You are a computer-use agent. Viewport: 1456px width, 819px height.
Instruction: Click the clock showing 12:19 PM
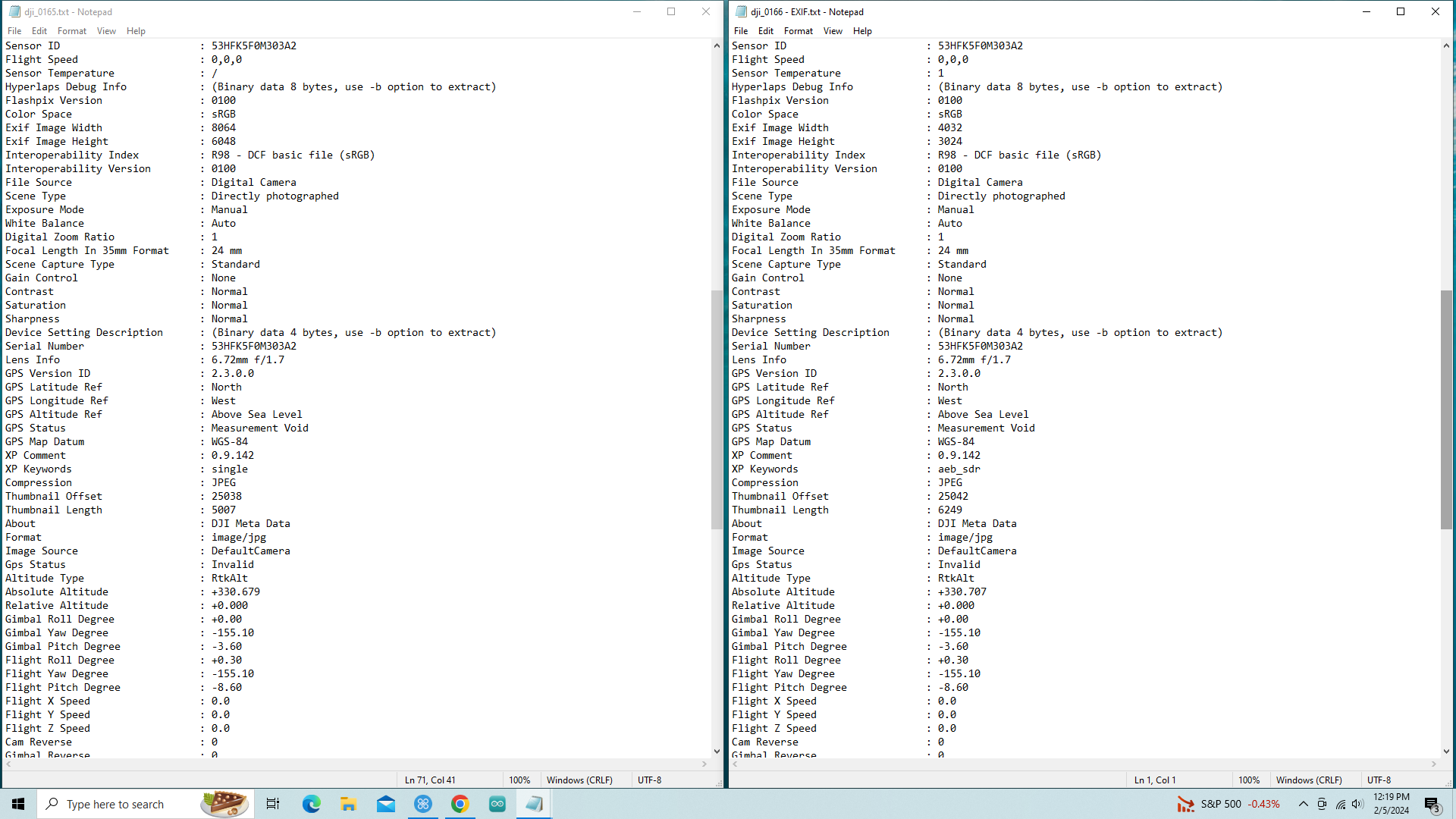[1391, 804]
